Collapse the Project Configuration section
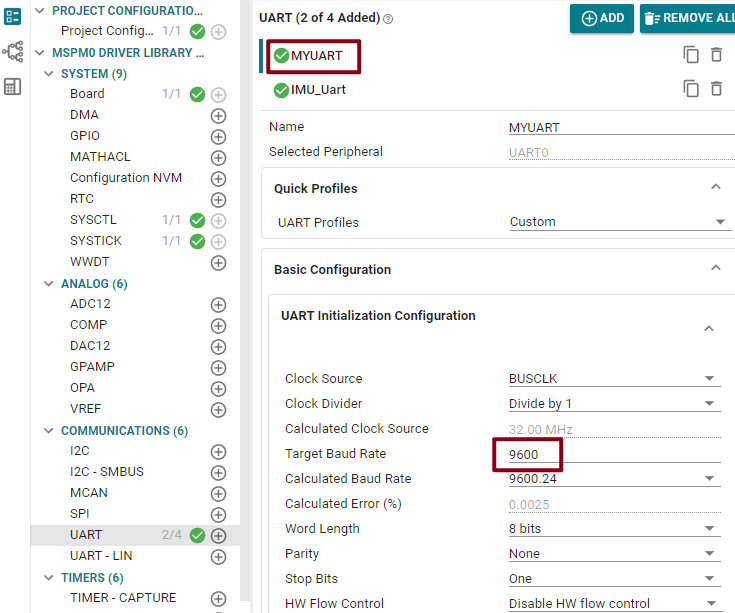735x613 pixels. click(40, 10)
